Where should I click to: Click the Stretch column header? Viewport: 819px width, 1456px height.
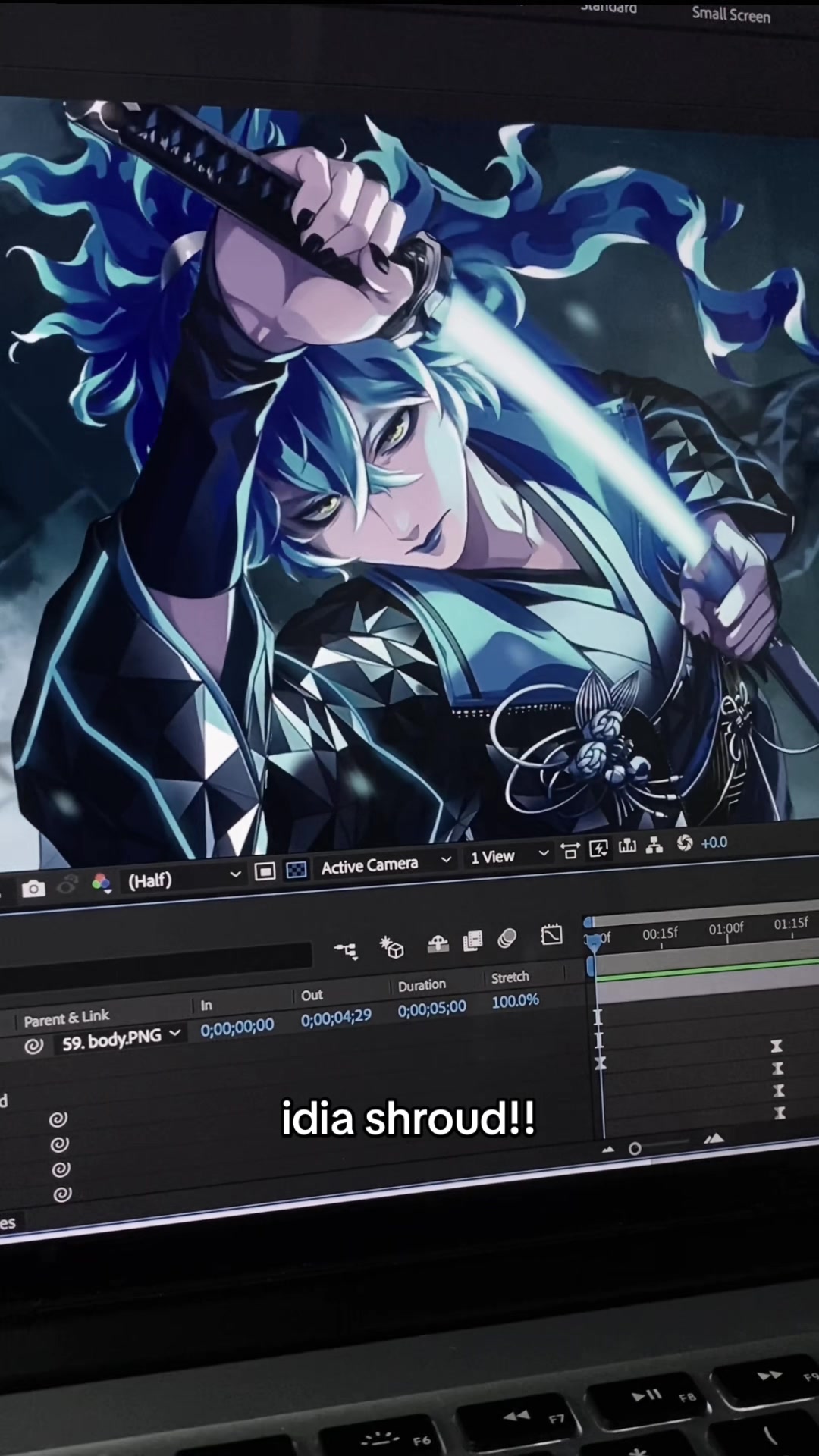[510, 977]
